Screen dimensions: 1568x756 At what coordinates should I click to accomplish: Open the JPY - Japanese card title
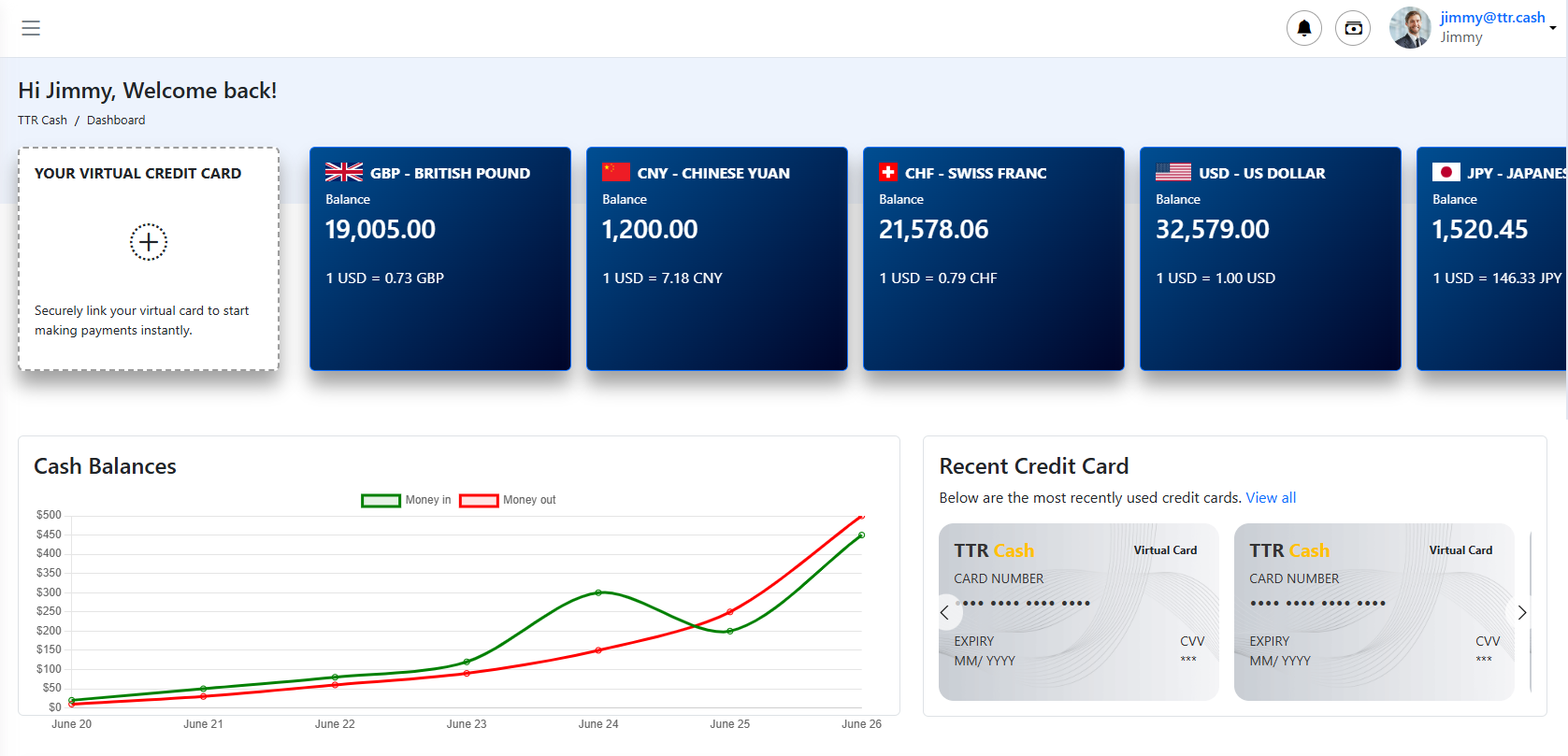tap(1517, 173)
